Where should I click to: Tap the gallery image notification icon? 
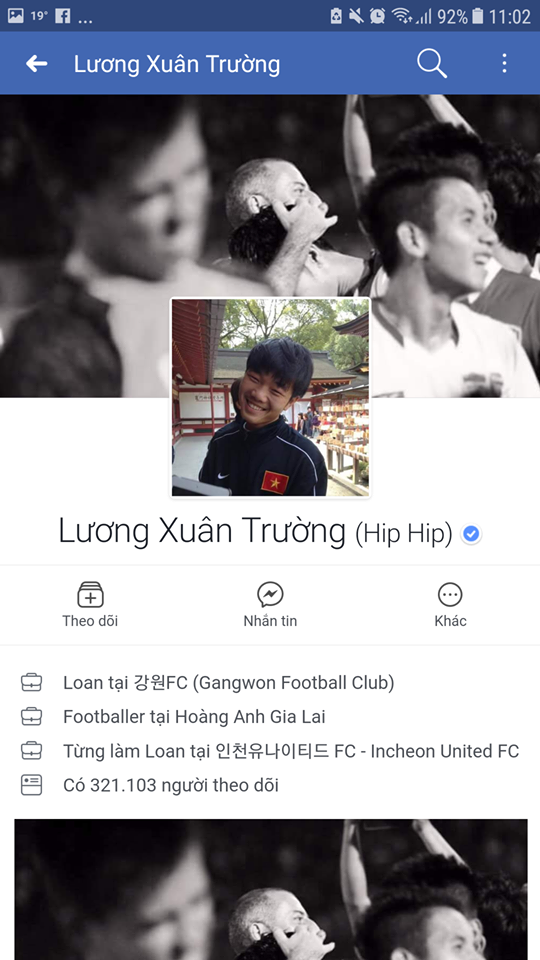tap(16, 16)
